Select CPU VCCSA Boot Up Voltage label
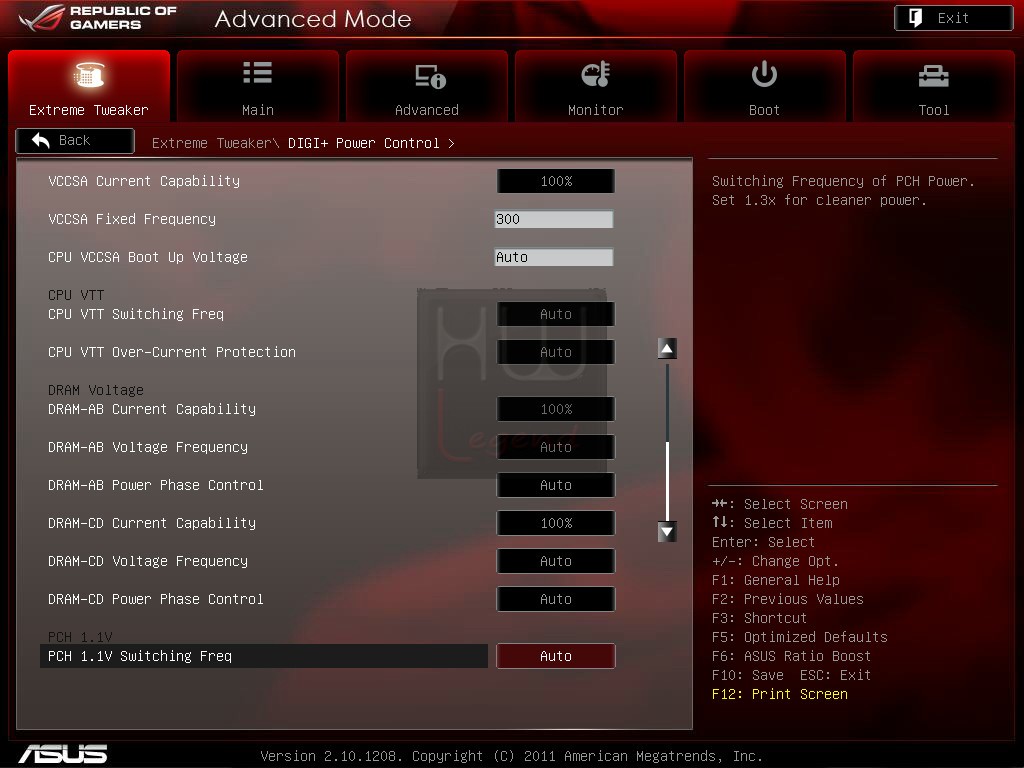1024x768 pixels. (148, 257)
